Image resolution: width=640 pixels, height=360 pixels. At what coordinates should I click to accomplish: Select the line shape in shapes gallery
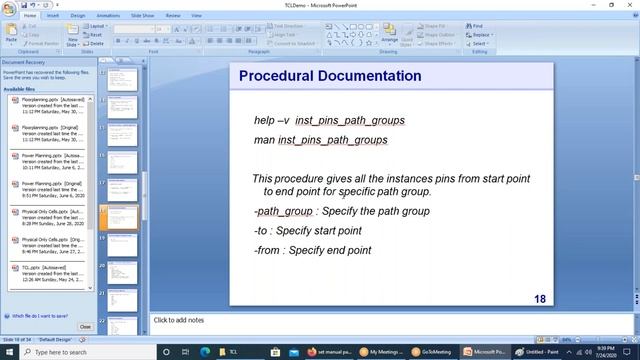coord(337,27)
